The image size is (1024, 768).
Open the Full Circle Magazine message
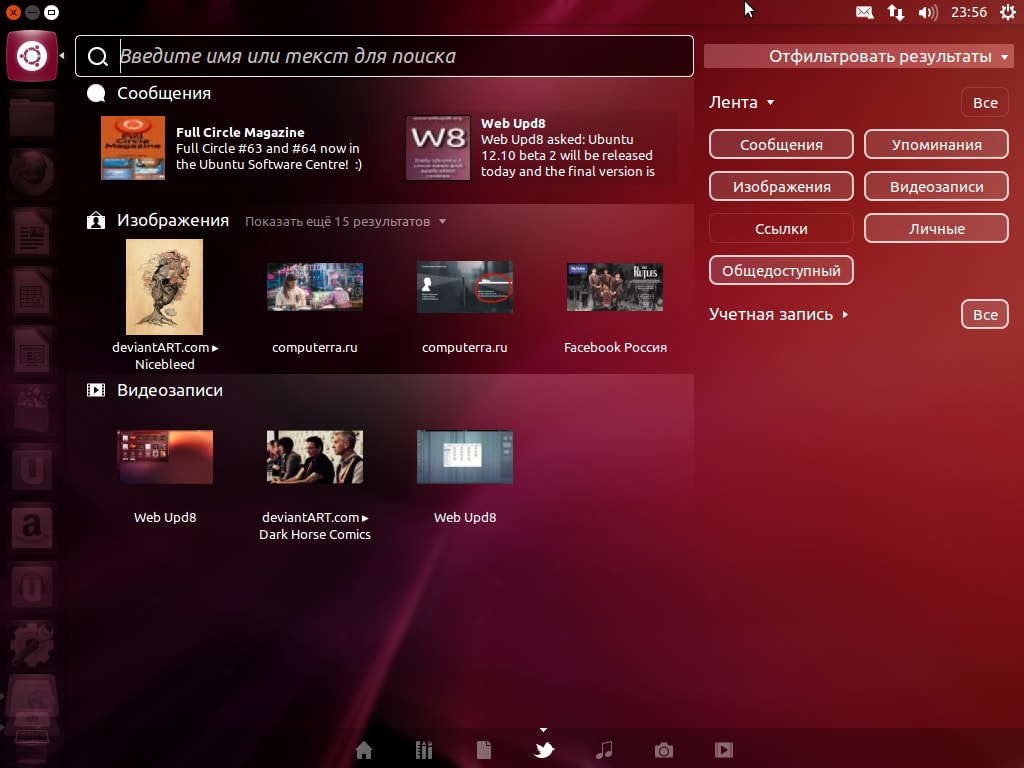[232, 148]
